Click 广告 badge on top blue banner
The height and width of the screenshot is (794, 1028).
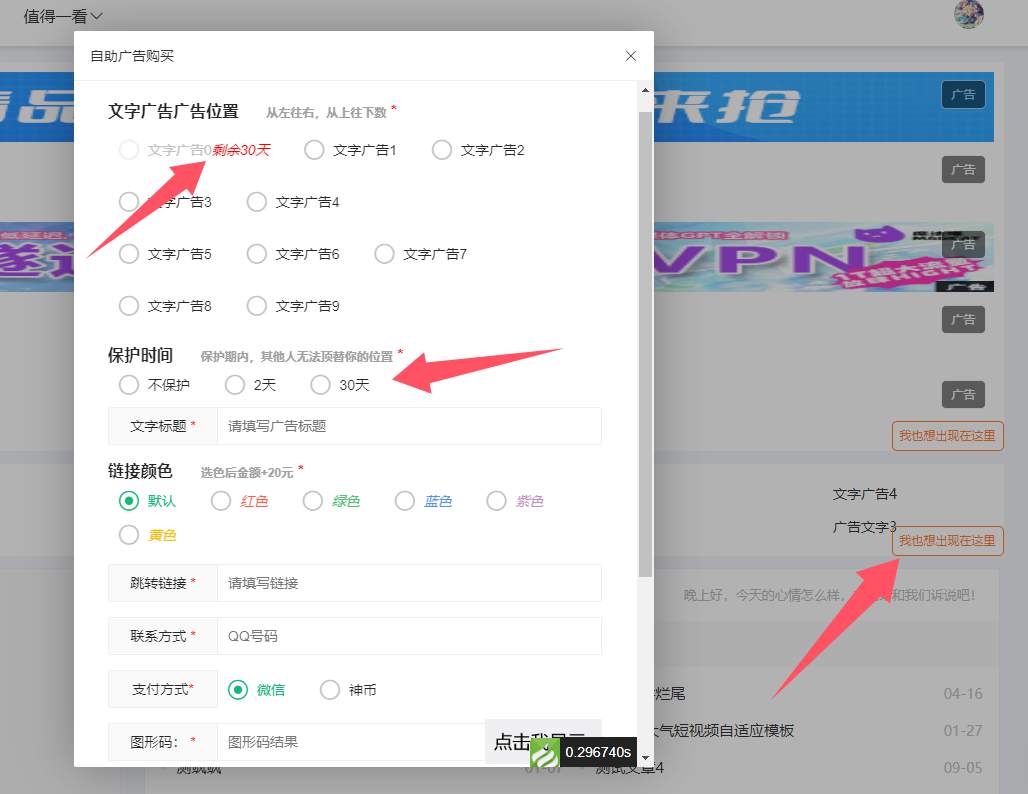click(x=963, y=95)
